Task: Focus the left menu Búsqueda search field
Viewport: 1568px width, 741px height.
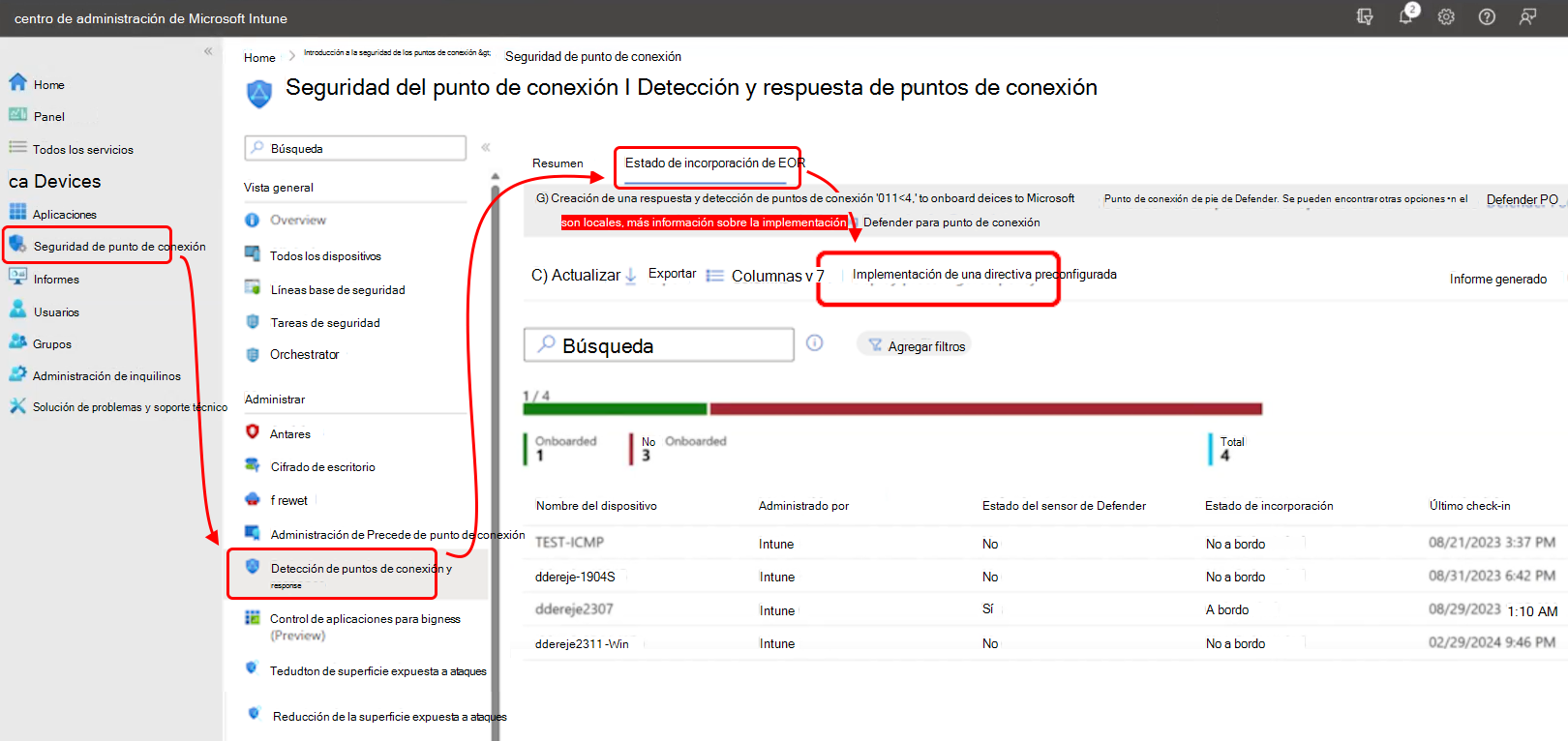Action: click(x=355, y=148)
